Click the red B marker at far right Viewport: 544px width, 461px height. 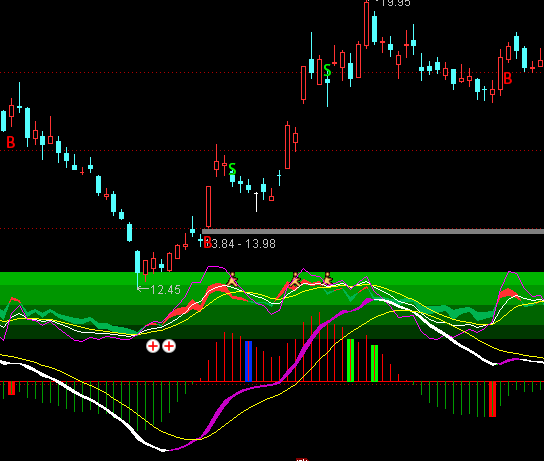508,78
